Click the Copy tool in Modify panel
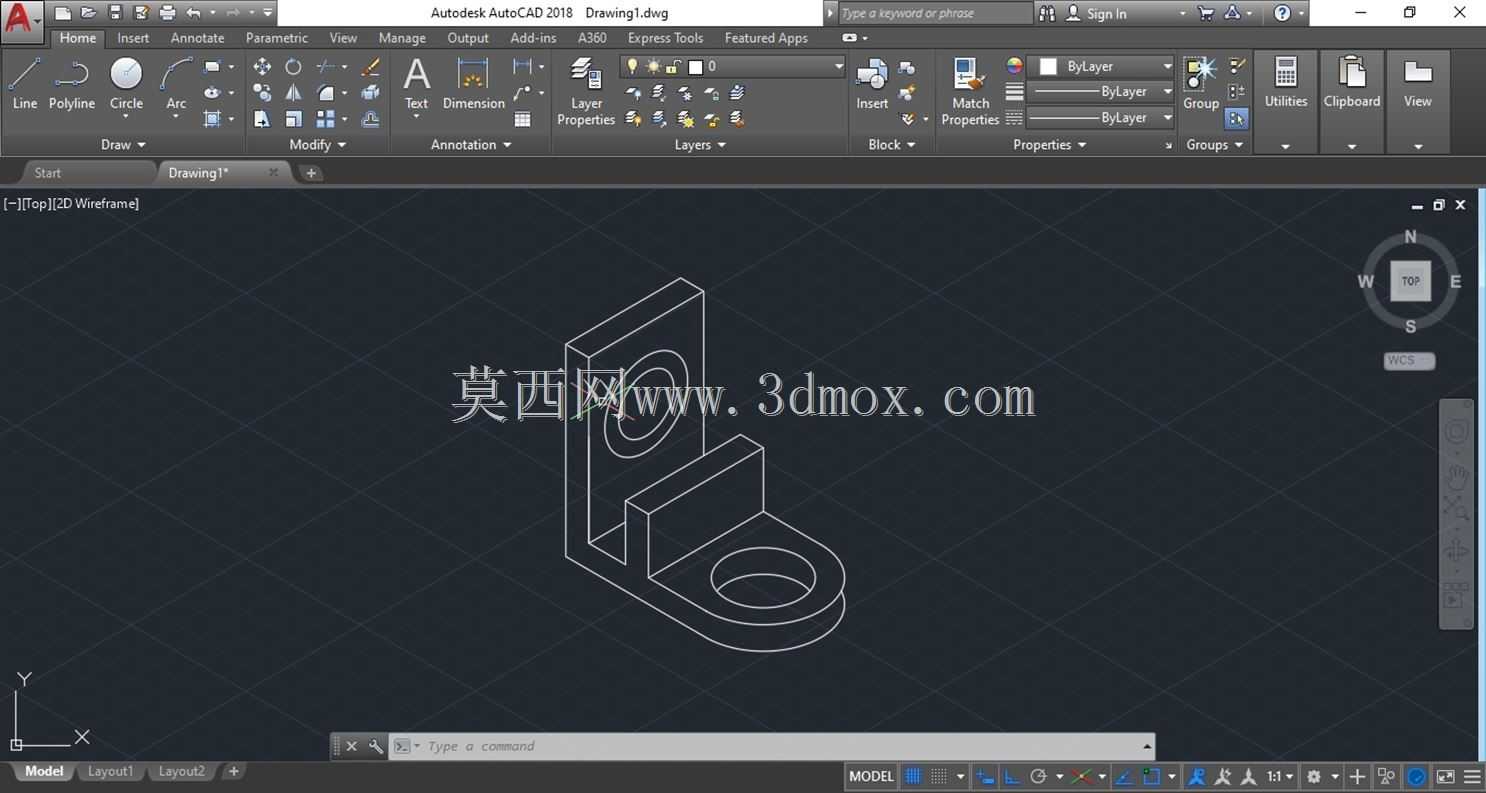 [262, 93]
